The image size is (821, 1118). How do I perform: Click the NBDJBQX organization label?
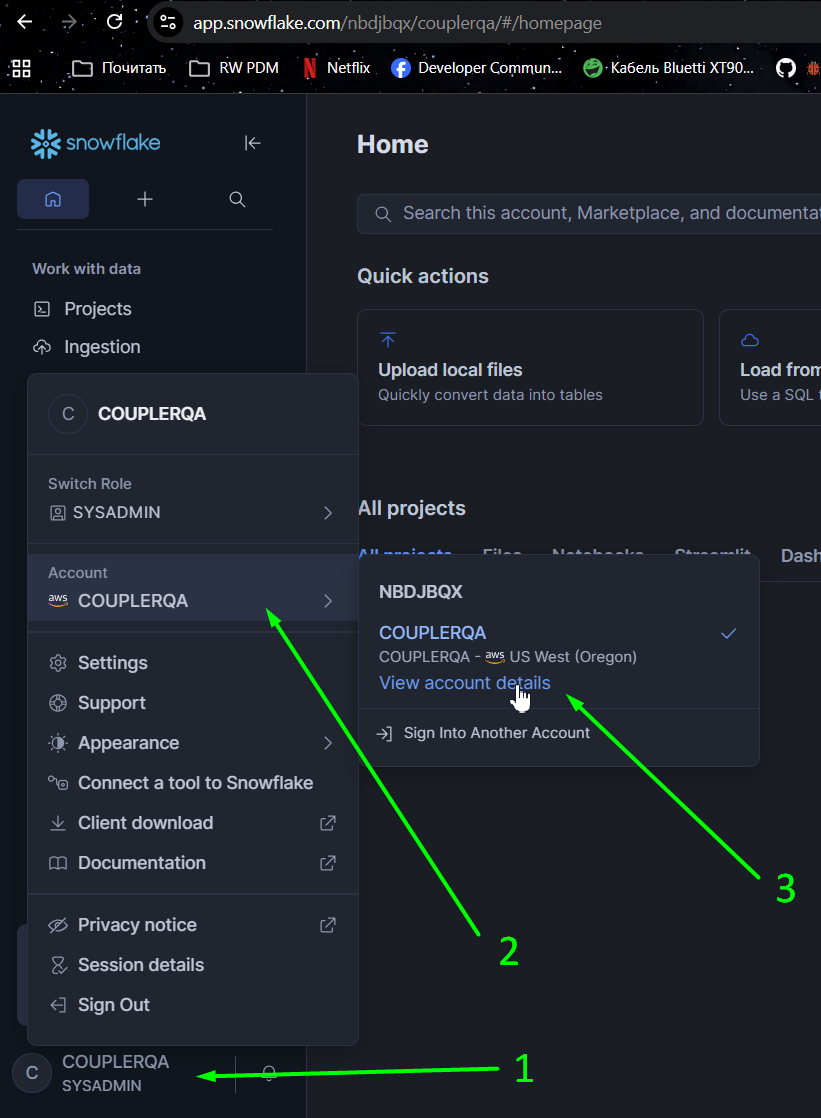tap(421, 592)
